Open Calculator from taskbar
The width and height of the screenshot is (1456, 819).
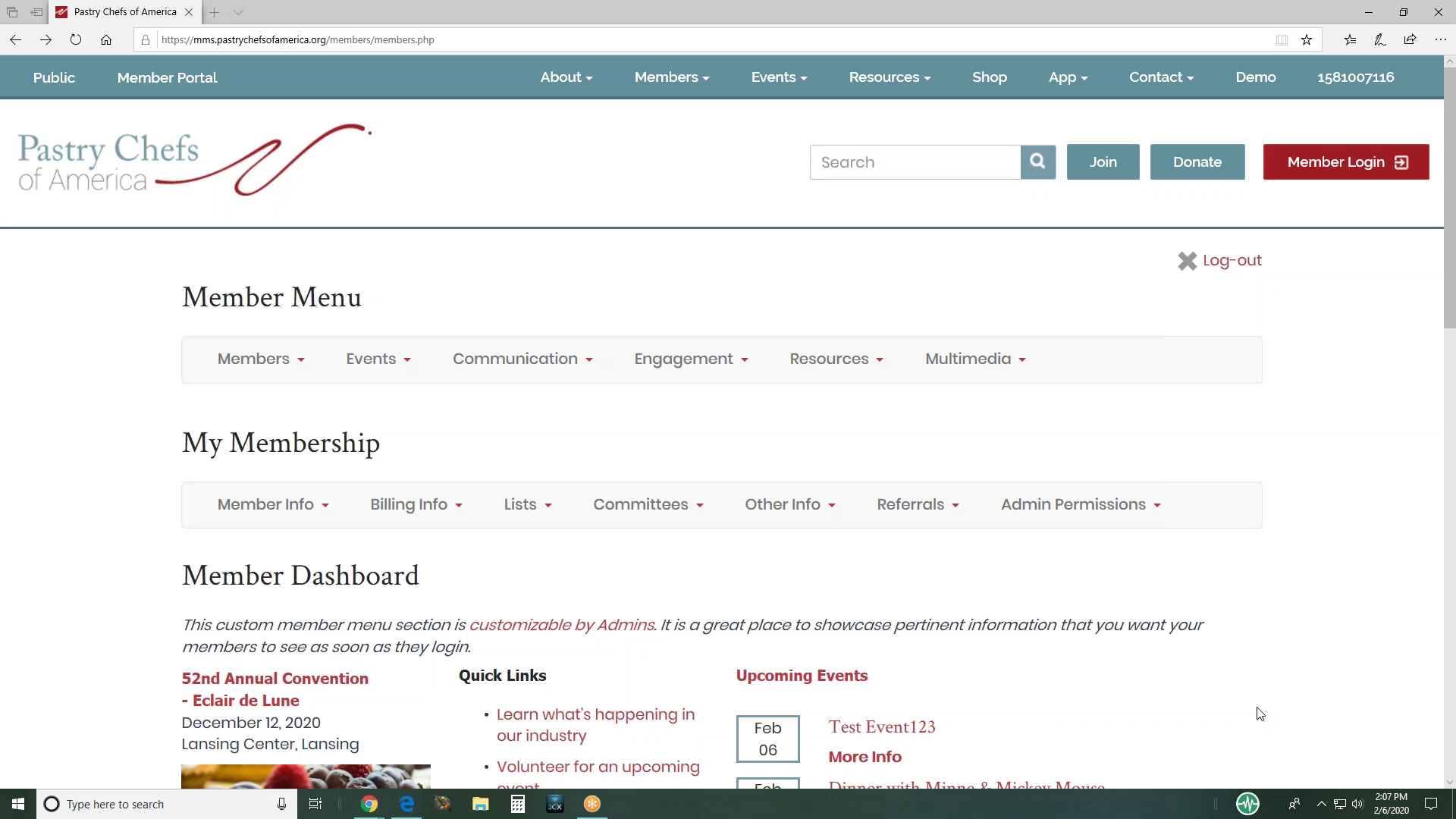[518, 804]
